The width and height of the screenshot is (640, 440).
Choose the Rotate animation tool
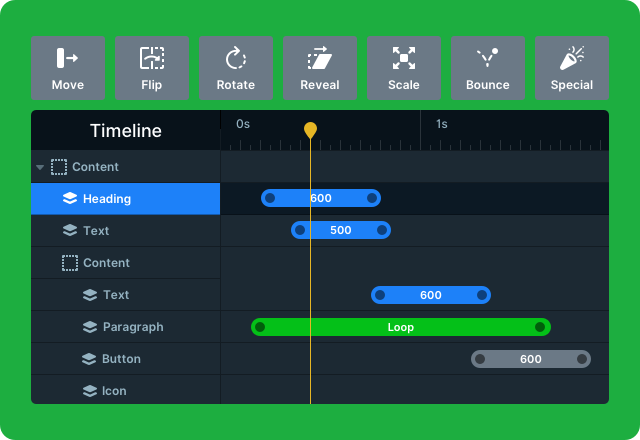236,68
